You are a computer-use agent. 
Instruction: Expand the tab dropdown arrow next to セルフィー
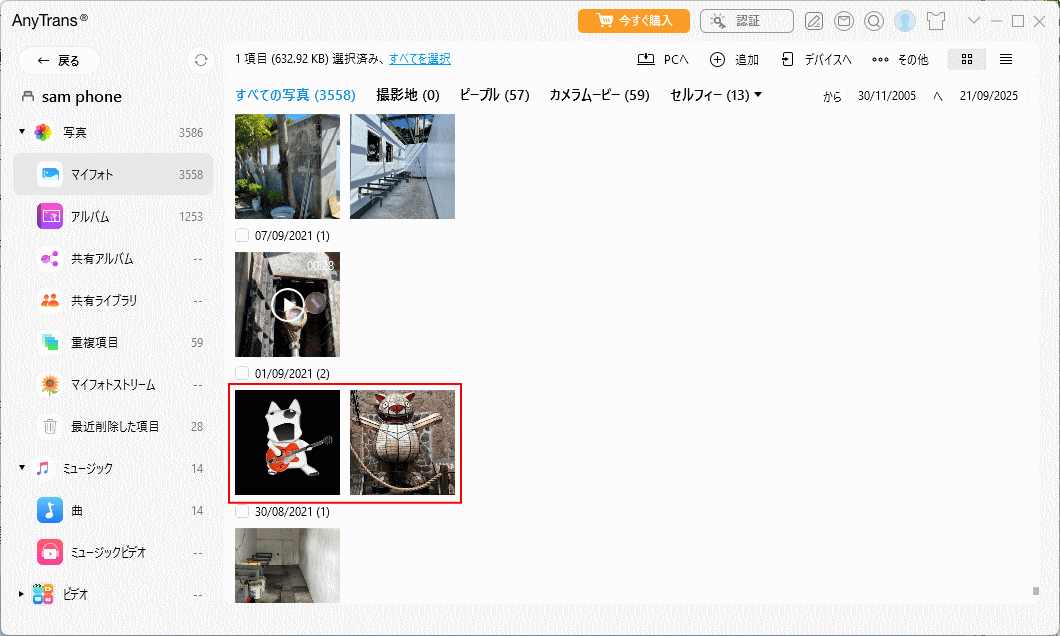point(758,95)
